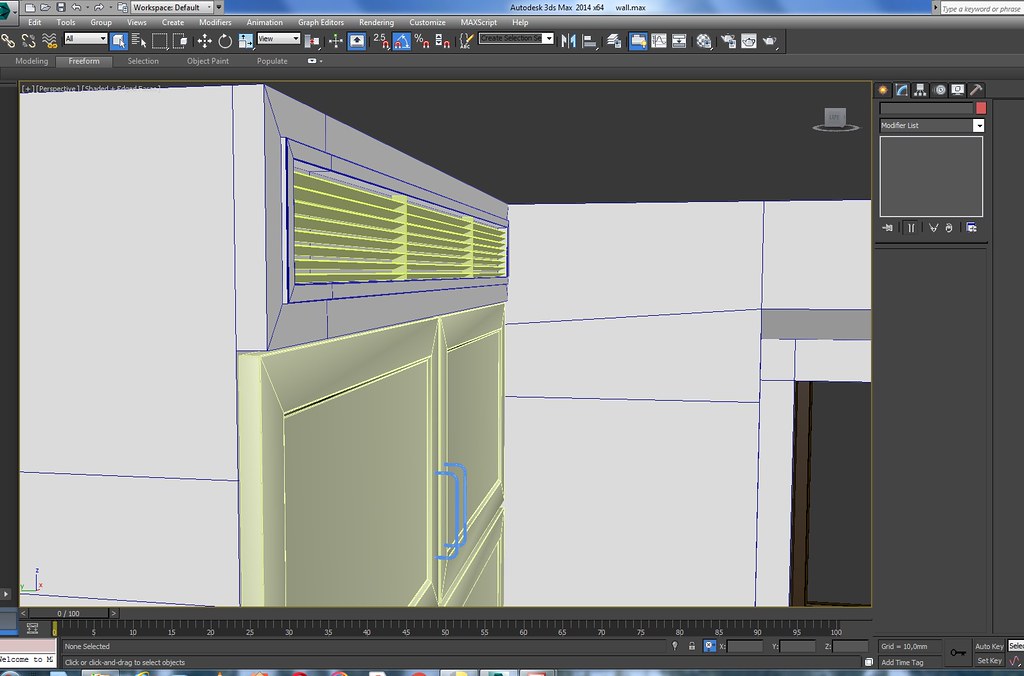The width and height of the screenshot is (1024, 676).
Task: Click the Set Key button
Action: point(989,661)
